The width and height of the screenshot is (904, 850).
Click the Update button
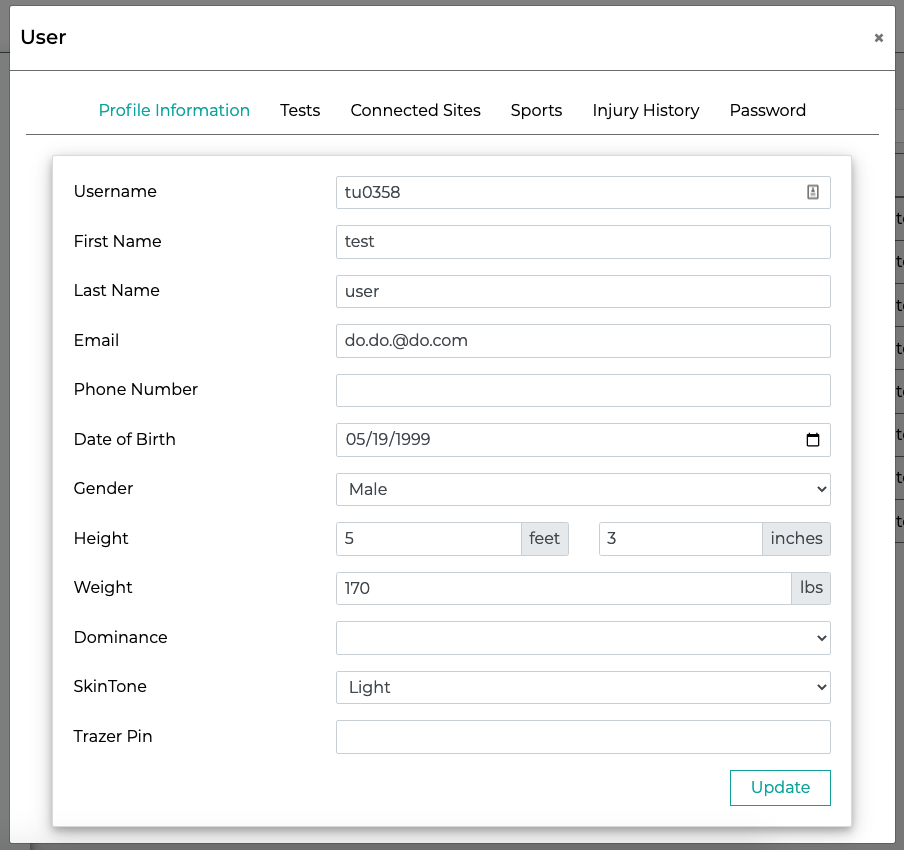[x=780, y=788]
